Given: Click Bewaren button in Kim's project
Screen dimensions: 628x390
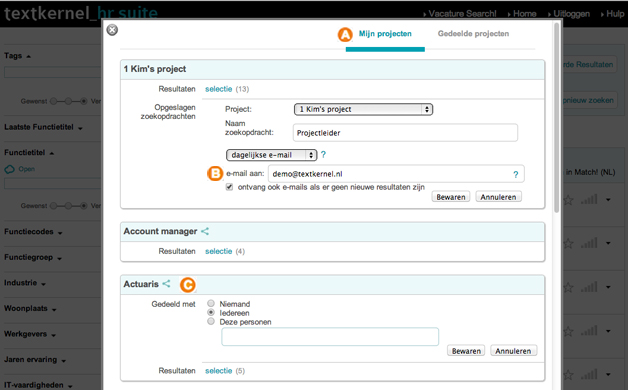Looking at the screenshot, I should [x=451, y=197].
